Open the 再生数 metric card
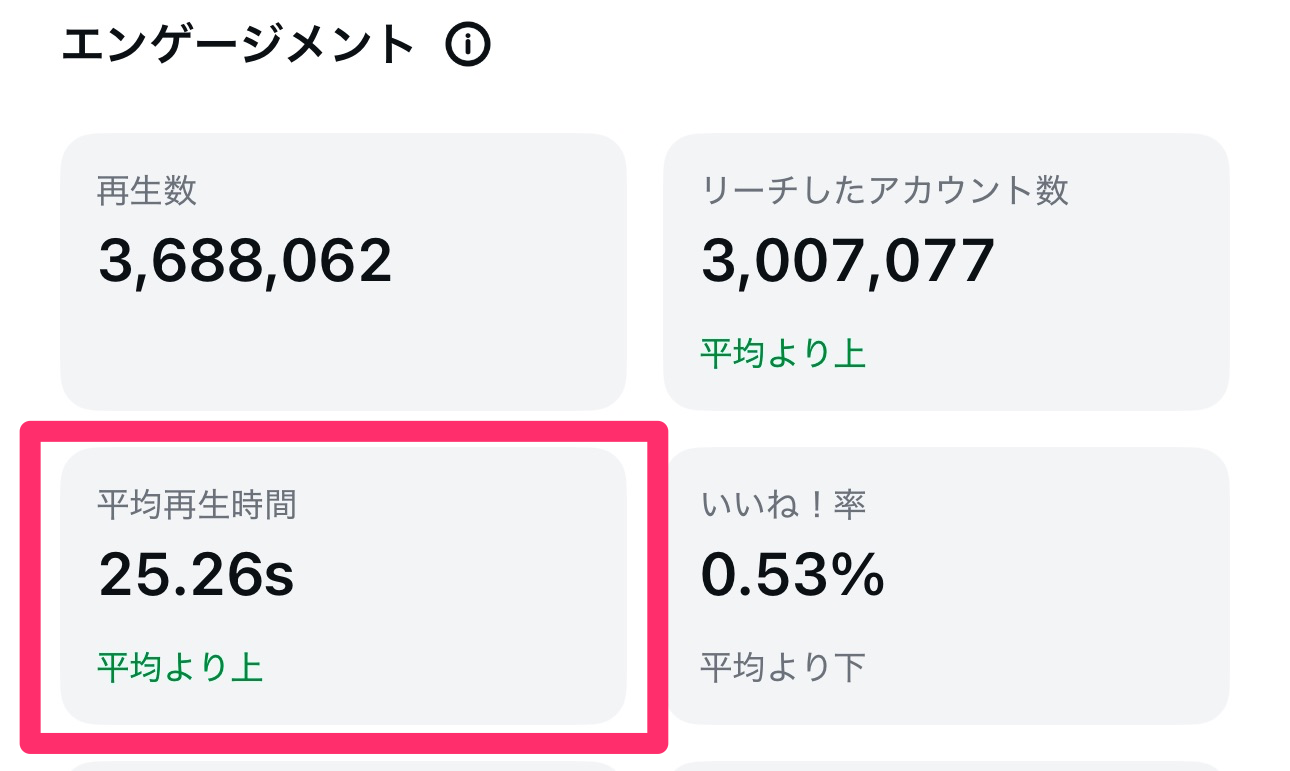The image size is (1290, 771). coord(343,330)
